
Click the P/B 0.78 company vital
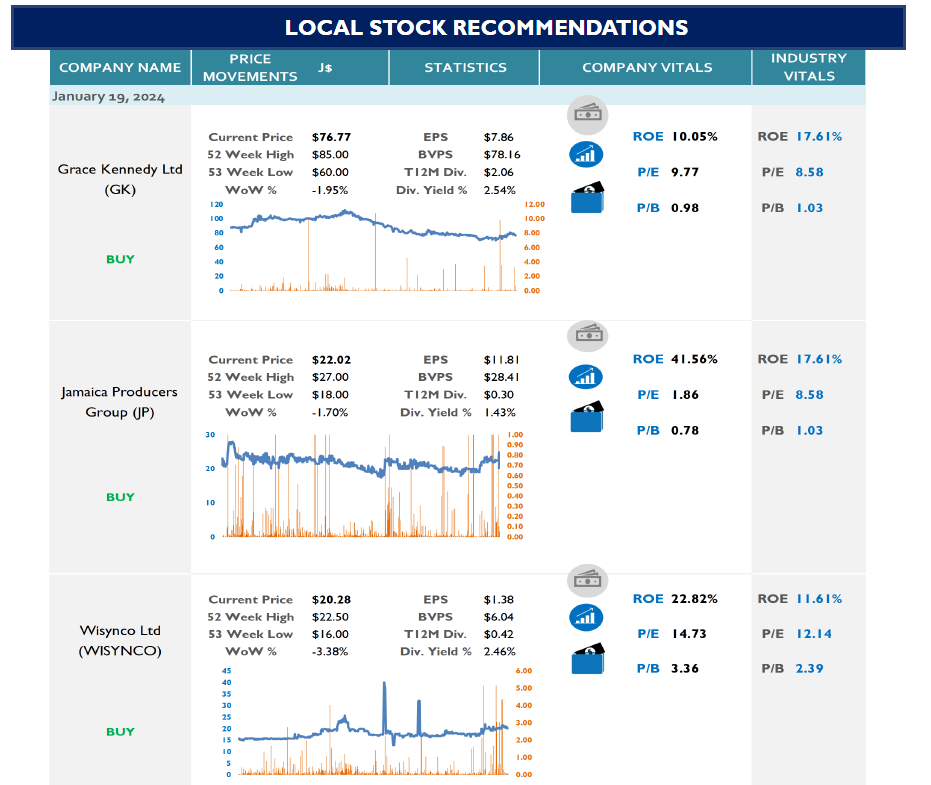(x=668, y=431)
